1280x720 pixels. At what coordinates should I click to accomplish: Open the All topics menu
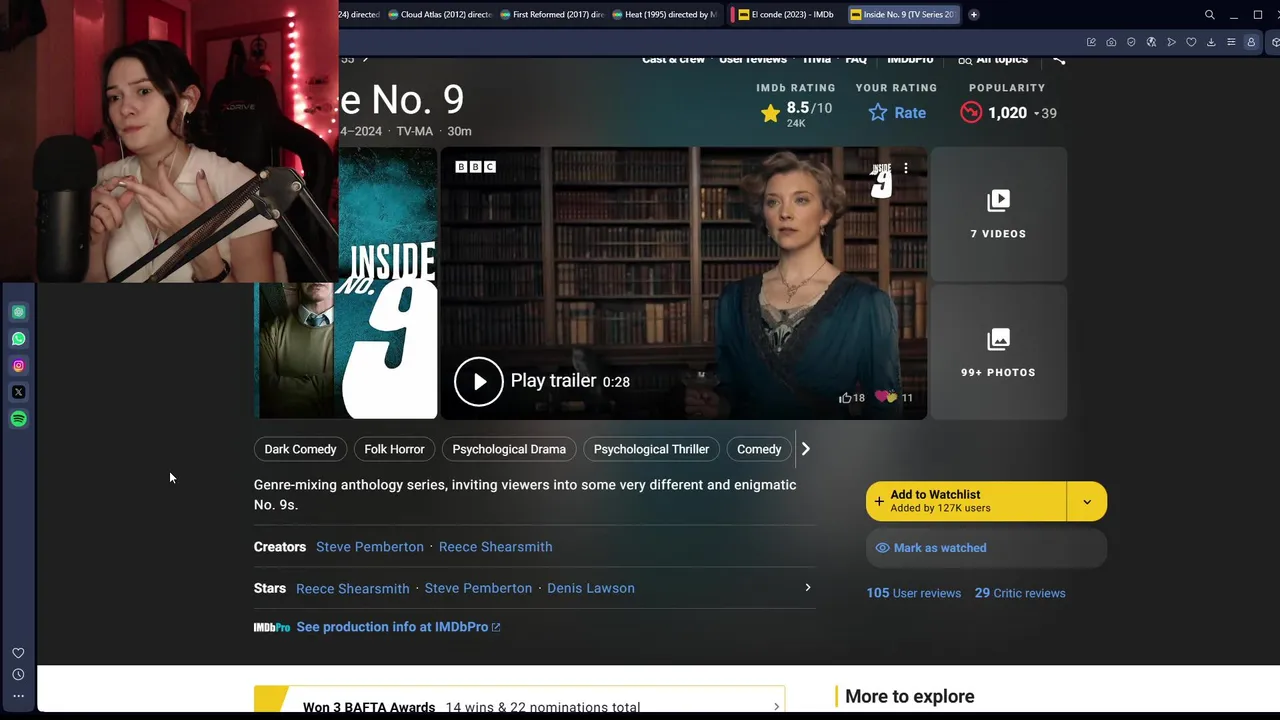[x=993, y=60]
